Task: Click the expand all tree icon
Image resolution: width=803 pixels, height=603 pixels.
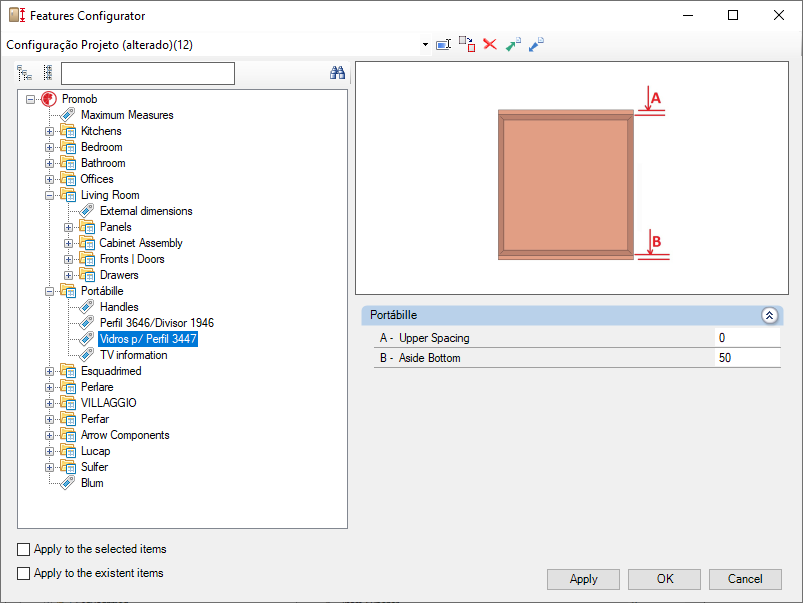Action: pyautogui.click(x=25, y=73)
